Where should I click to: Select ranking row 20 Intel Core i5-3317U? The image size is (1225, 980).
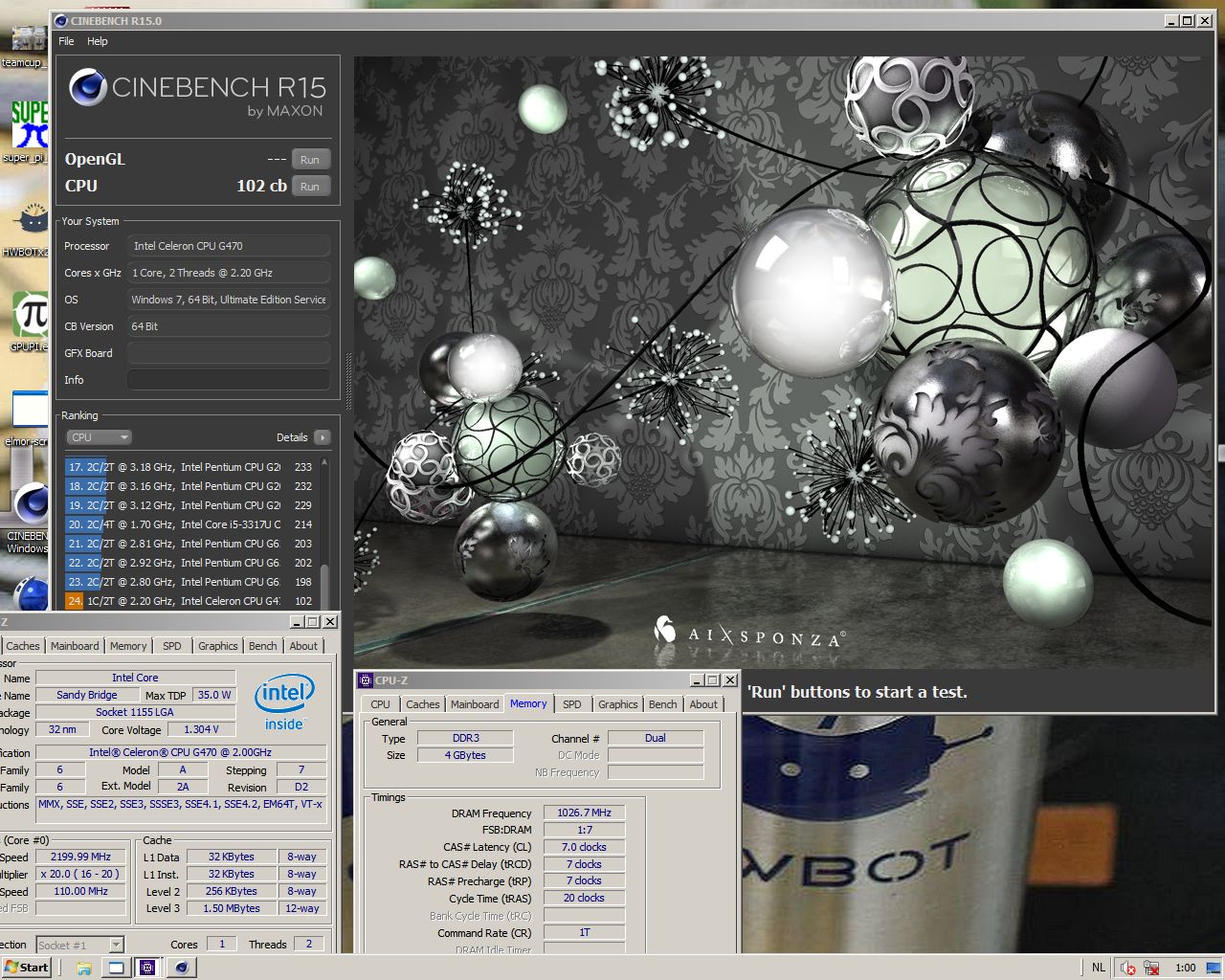[190, 524]
